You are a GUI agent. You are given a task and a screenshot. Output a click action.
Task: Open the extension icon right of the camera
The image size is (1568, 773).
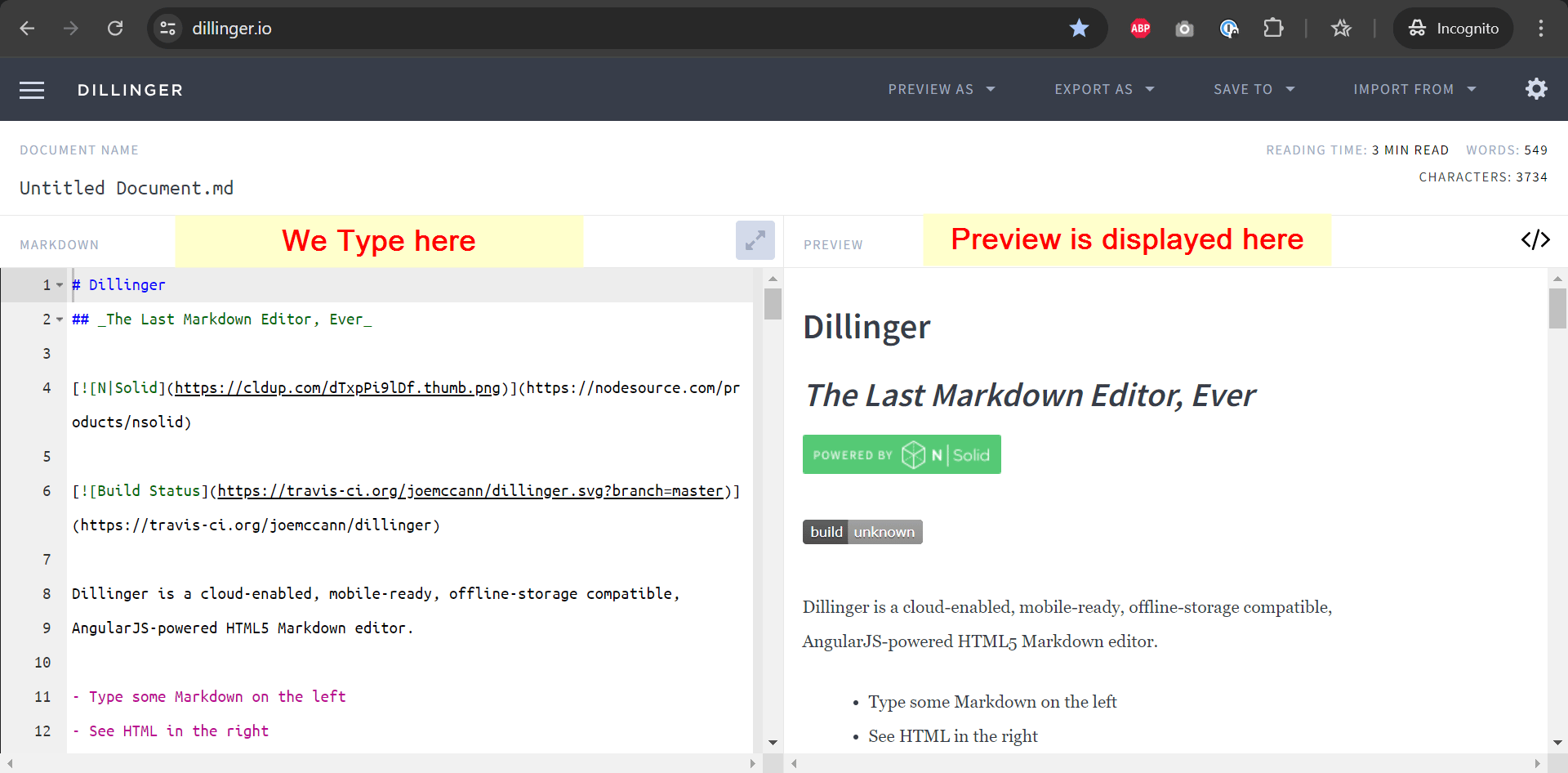(x=1229, y=29)
